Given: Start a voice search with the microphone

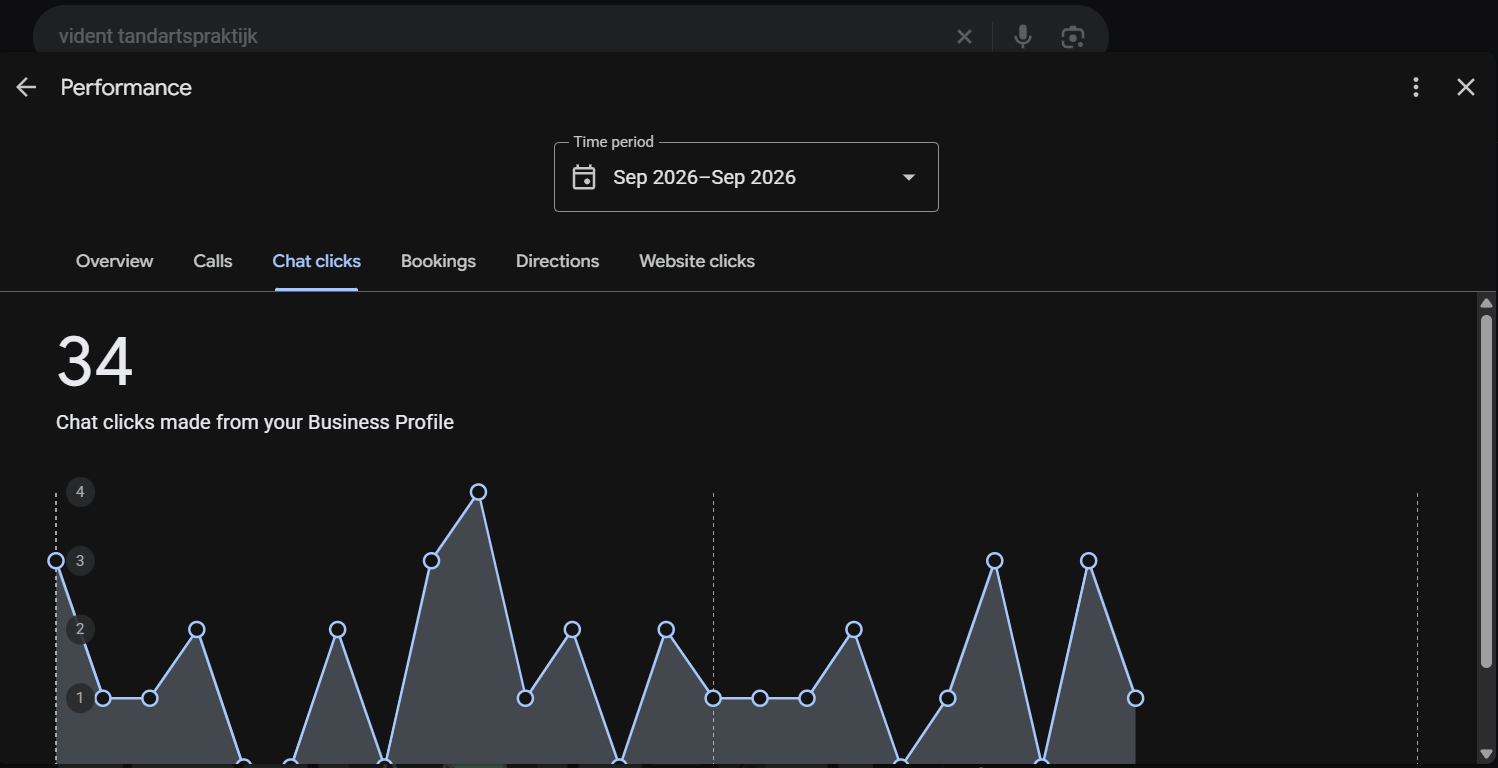Looking at the screenshot, I should pyautogui.click(x=1022, y=37).
